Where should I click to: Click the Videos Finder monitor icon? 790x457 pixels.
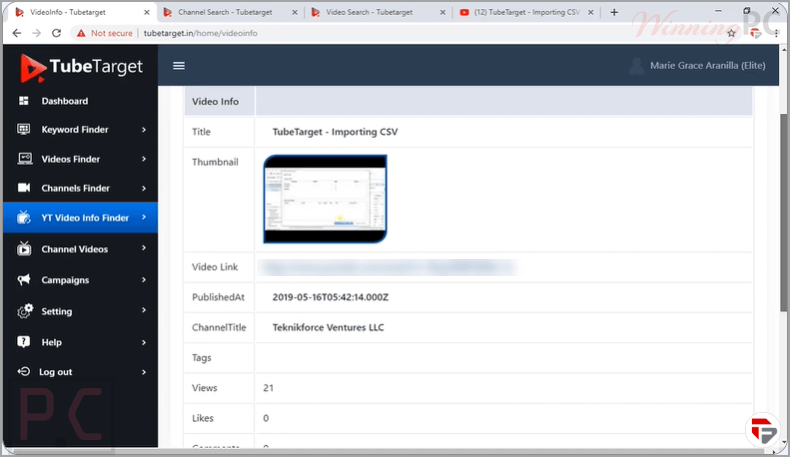[x=24, y=159]
